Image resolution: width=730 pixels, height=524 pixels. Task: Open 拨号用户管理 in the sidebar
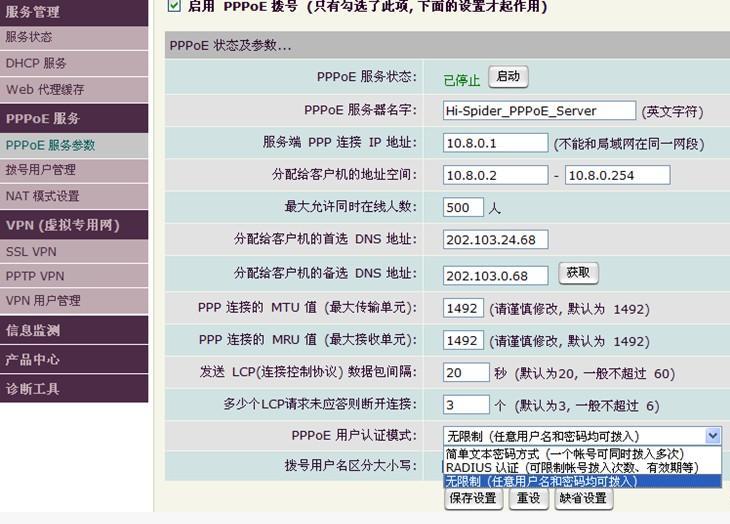point(74,170)
